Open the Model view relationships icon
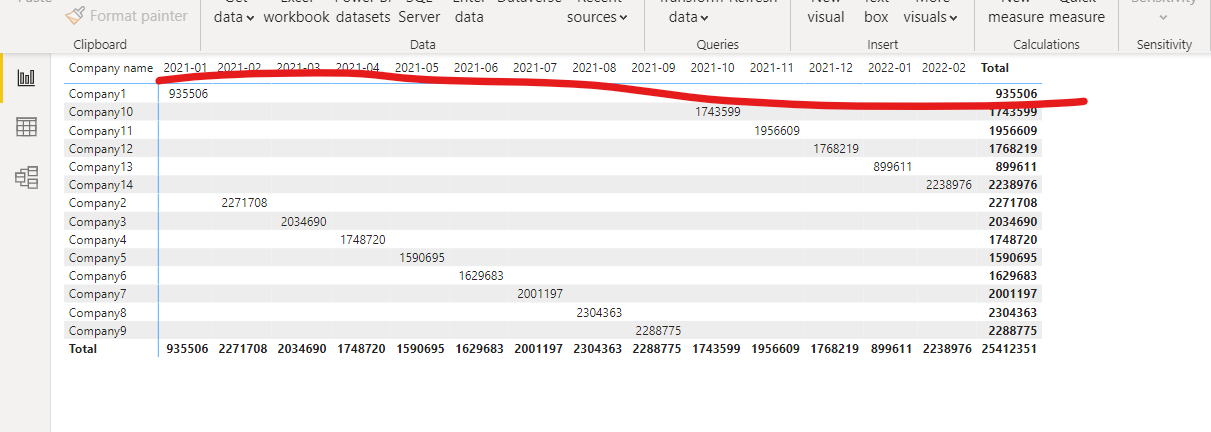 (x=27, y=177)
